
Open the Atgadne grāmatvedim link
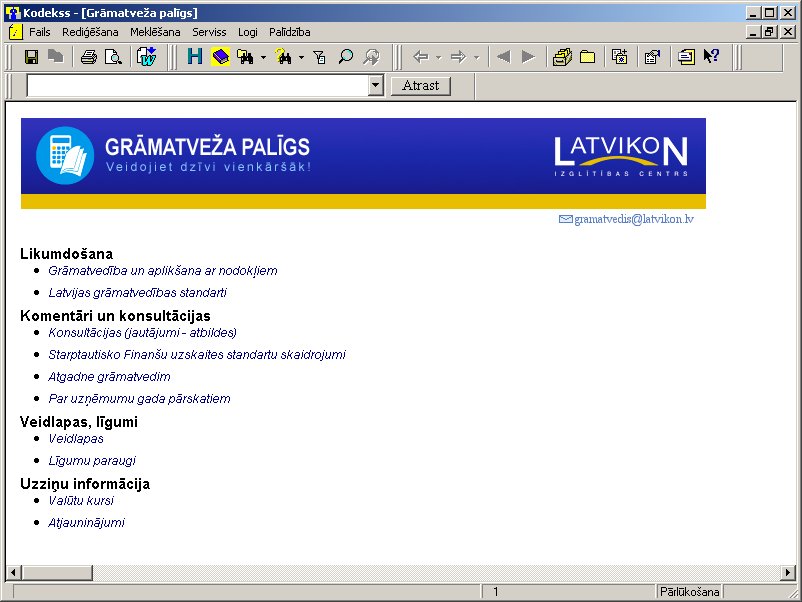click(x=109, y=376)
